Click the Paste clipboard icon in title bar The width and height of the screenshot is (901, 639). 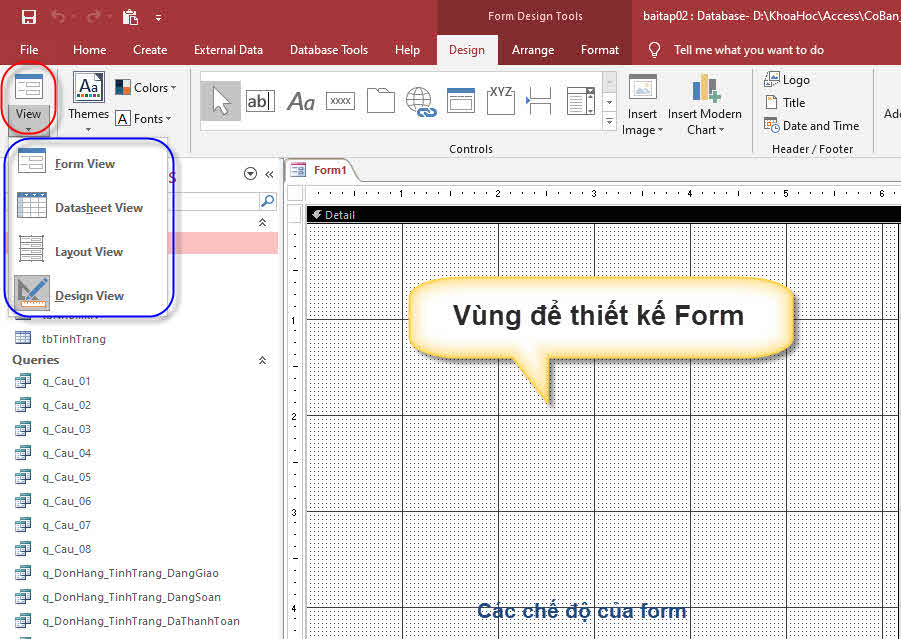130,17
